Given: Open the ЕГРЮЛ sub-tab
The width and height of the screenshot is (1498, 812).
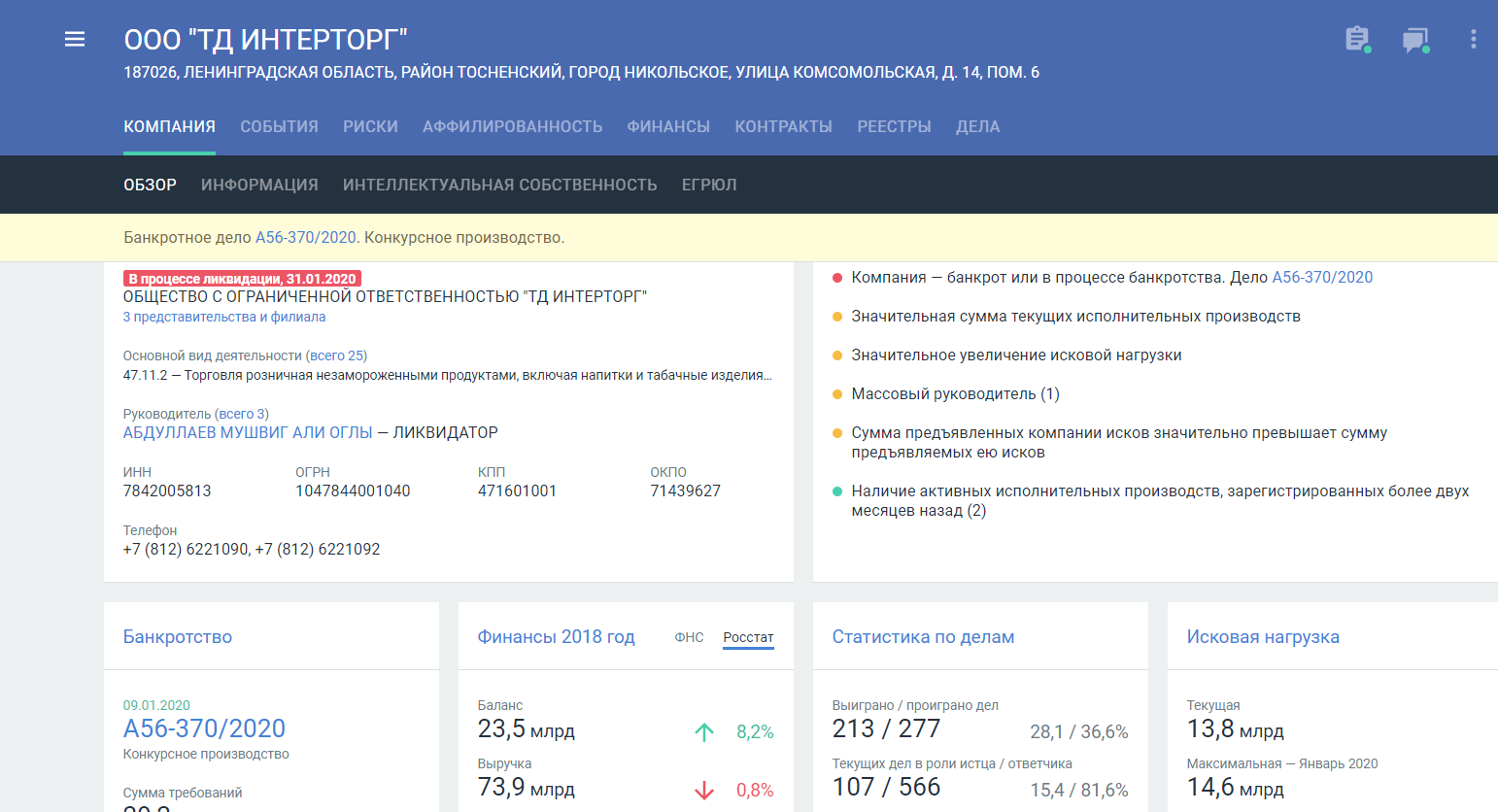Looking at the screenshot, I should [709, 185].
